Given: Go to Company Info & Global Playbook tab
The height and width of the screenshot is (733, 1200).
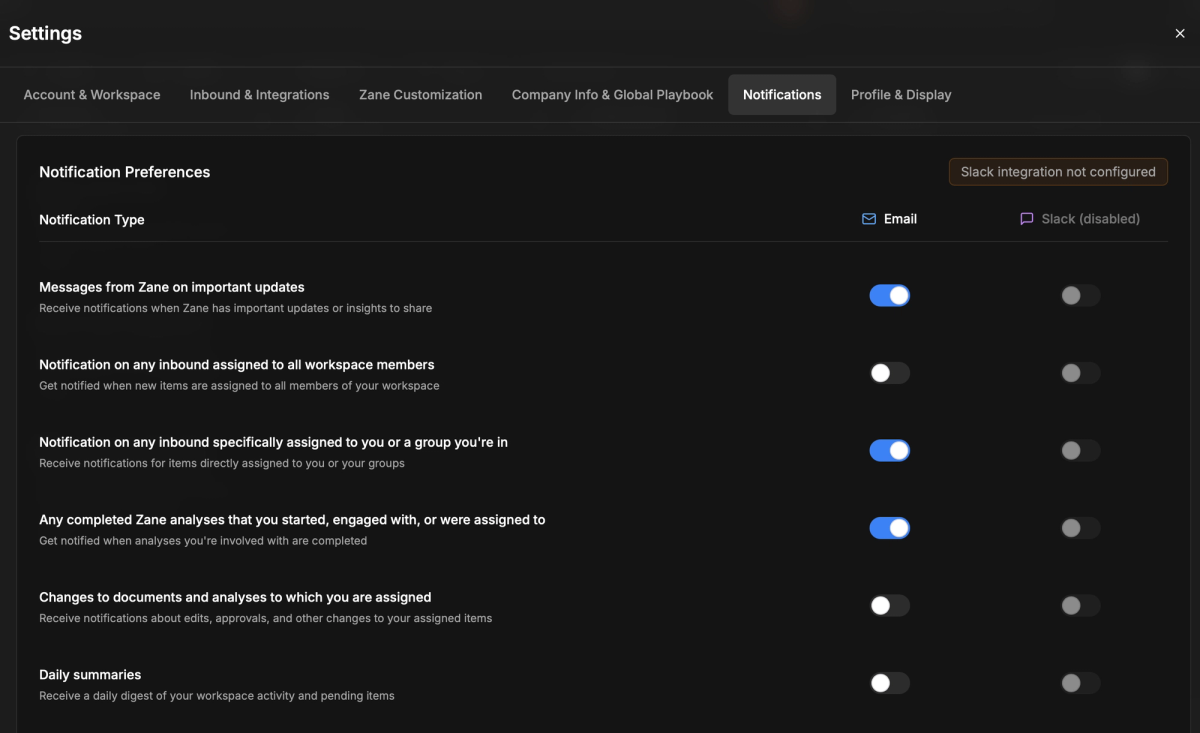Looking at the screenshot, I should 612,95.
